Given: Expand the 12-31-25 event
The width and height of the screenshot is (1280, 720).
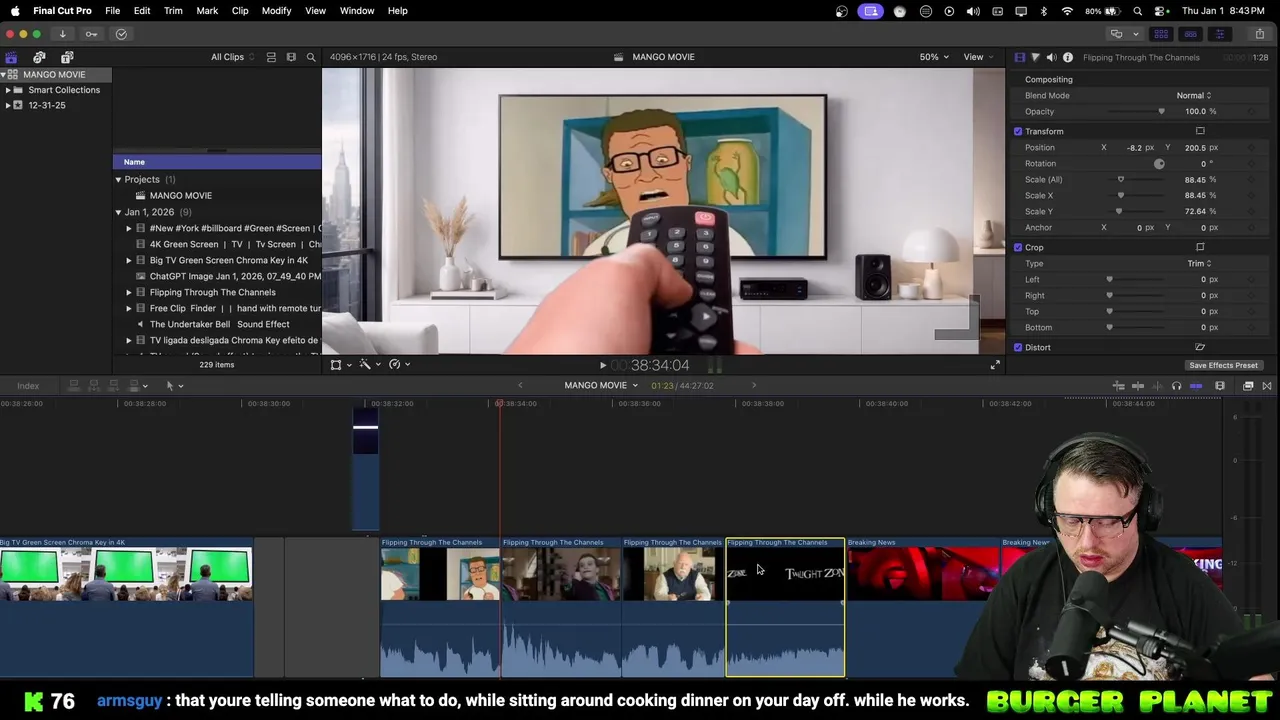Looking at the screenshot, I should (8, 105).
